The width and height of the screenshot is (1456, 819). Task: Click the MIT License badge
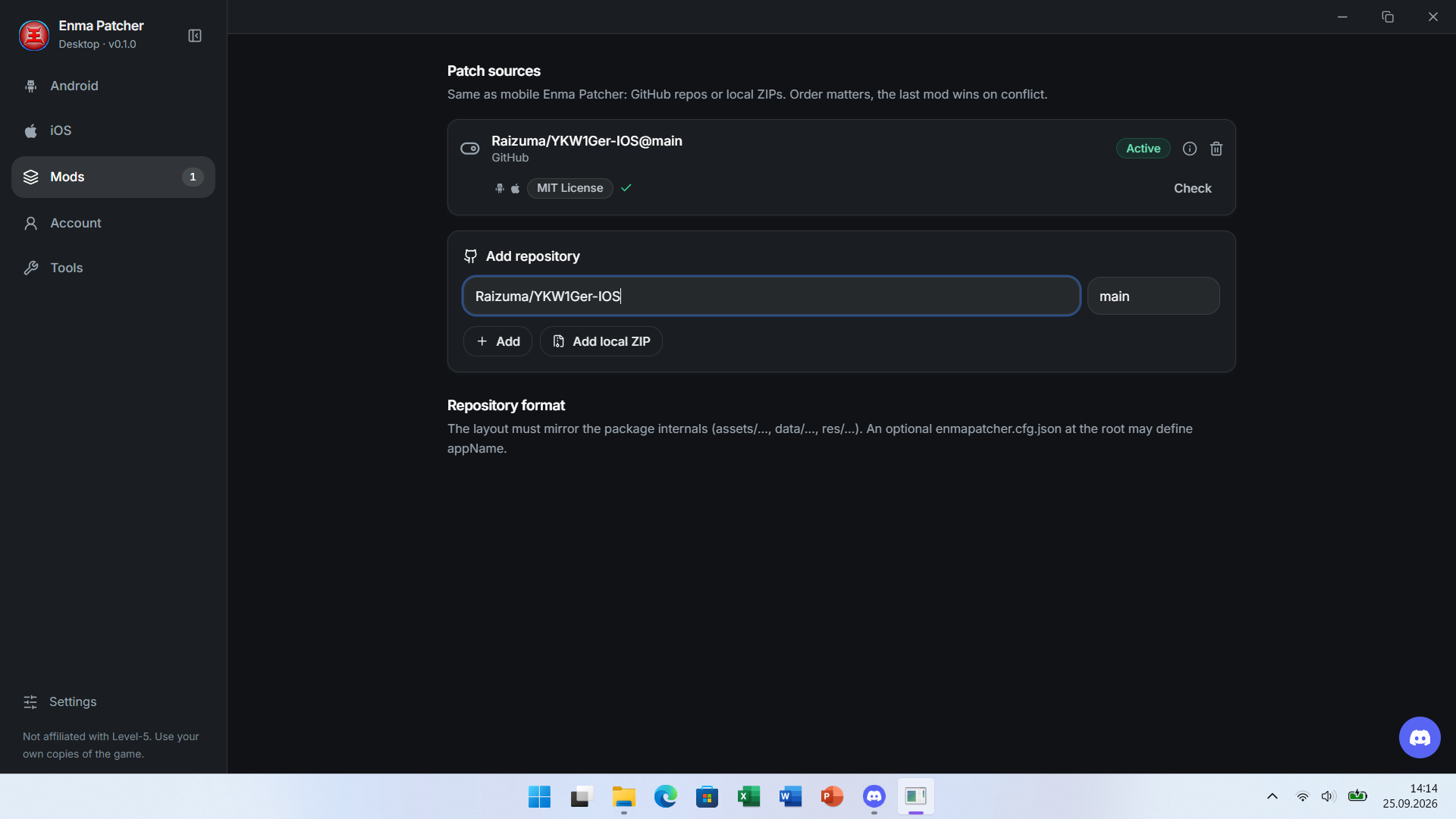pyautogui.click(x=570, y=188)
